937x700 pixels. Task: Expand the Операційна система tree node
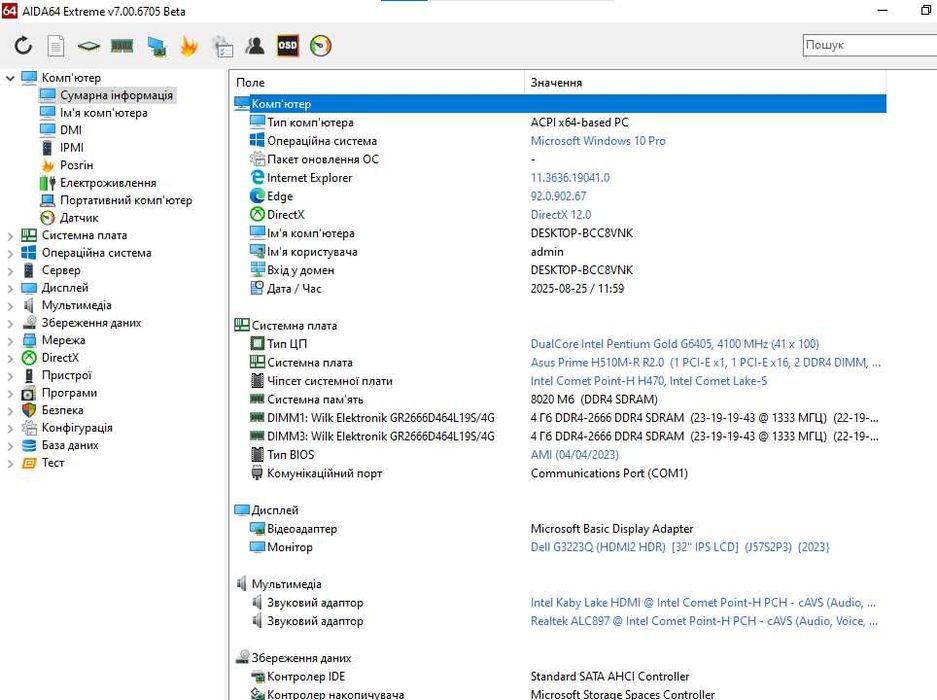[x=10, y=253]
